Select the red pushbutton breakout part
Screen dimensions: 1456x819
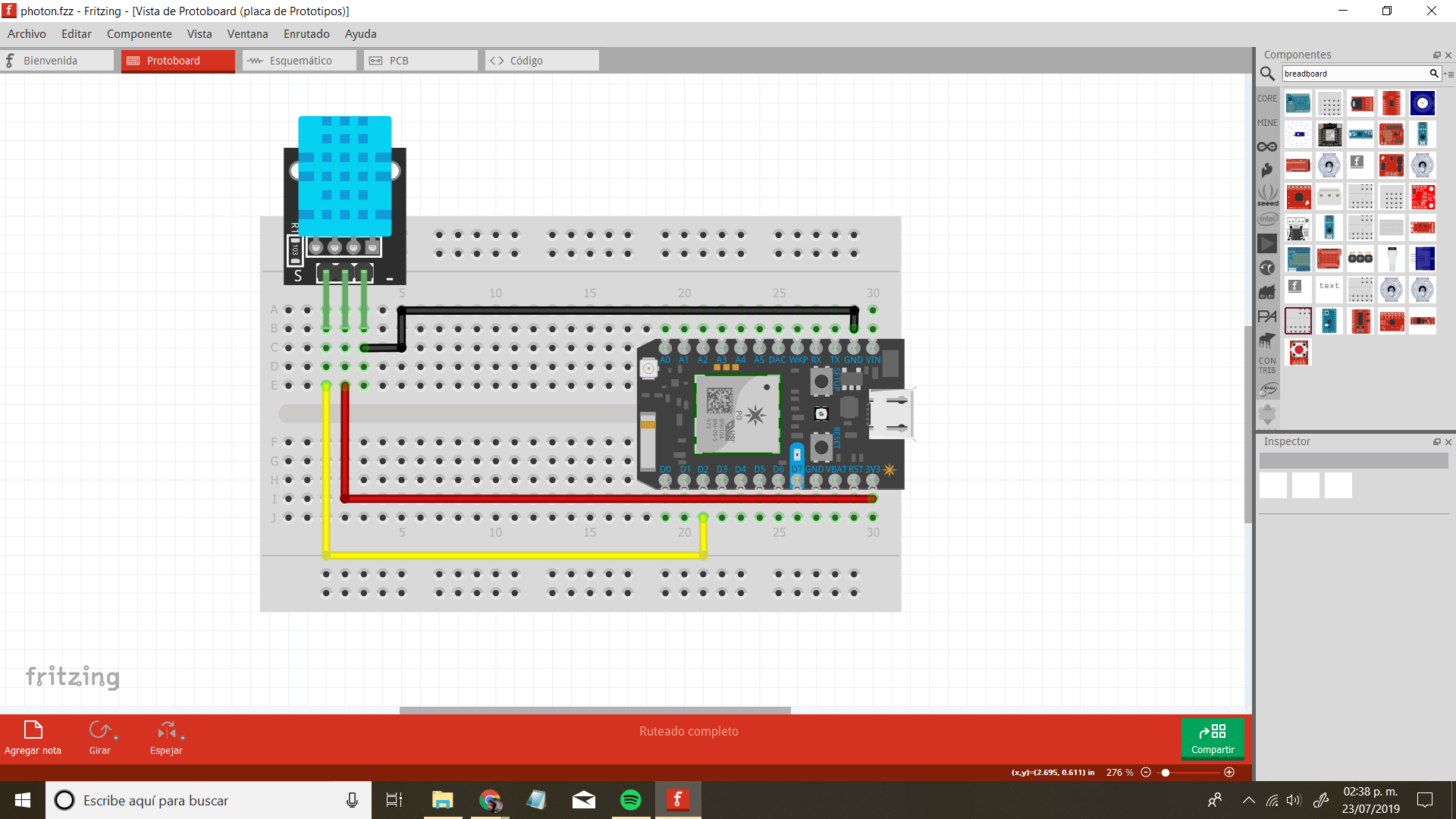tap(1298, 352)
